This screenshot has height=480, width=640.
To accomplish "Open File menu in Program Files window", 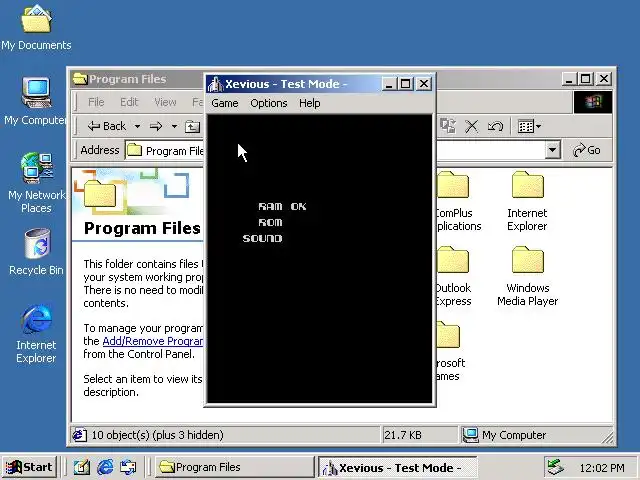I will point(96,102).
